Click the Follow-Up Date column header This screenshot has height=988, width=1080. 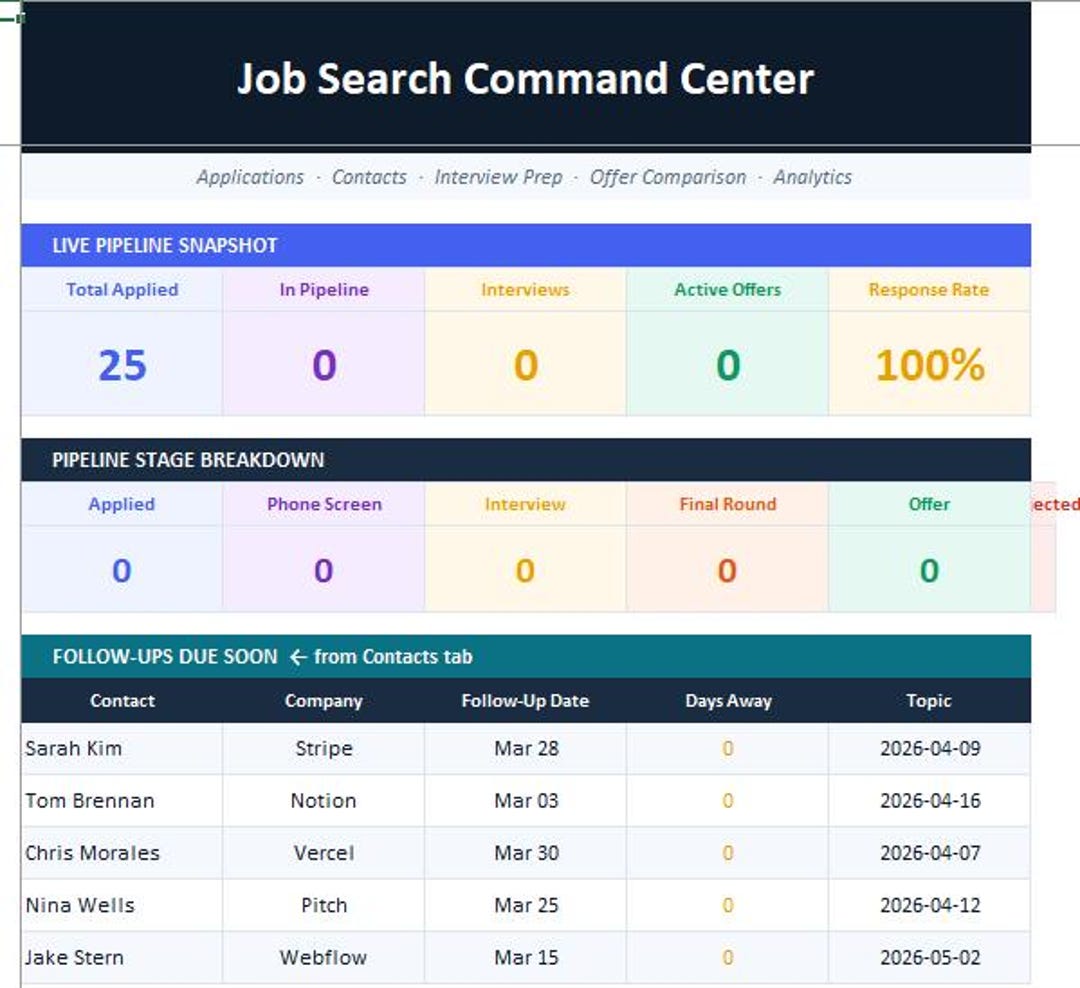click(526, 700)
